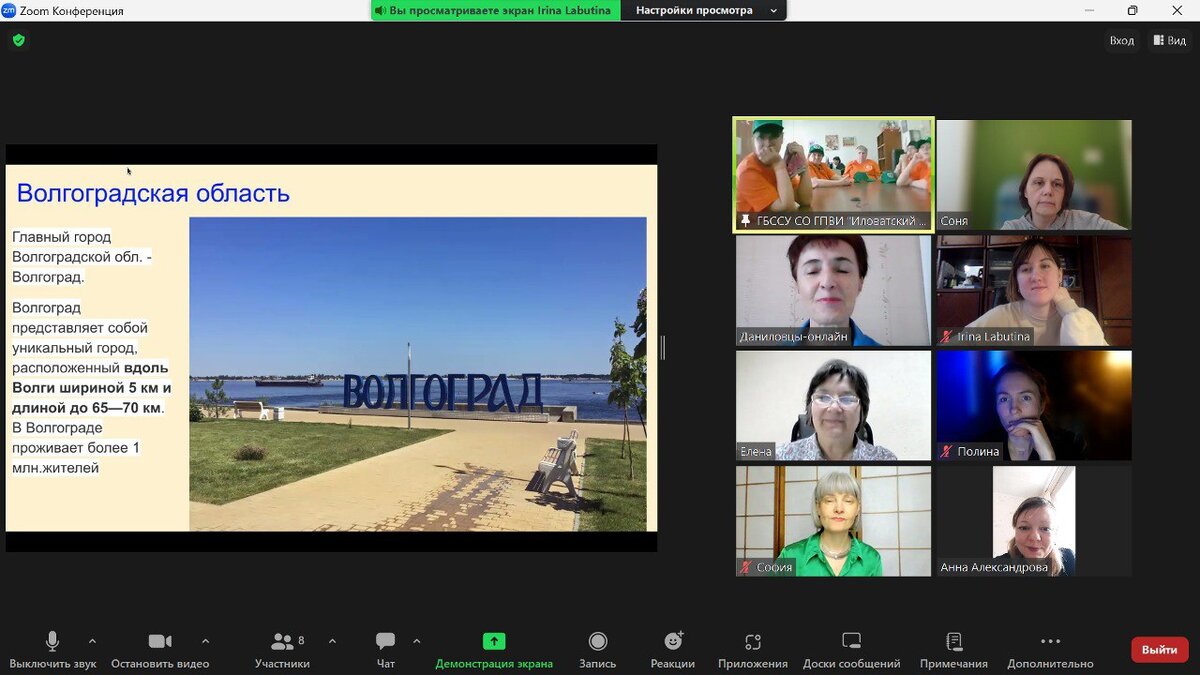Open Доски сообщений whiteboards

click(851, 650)
